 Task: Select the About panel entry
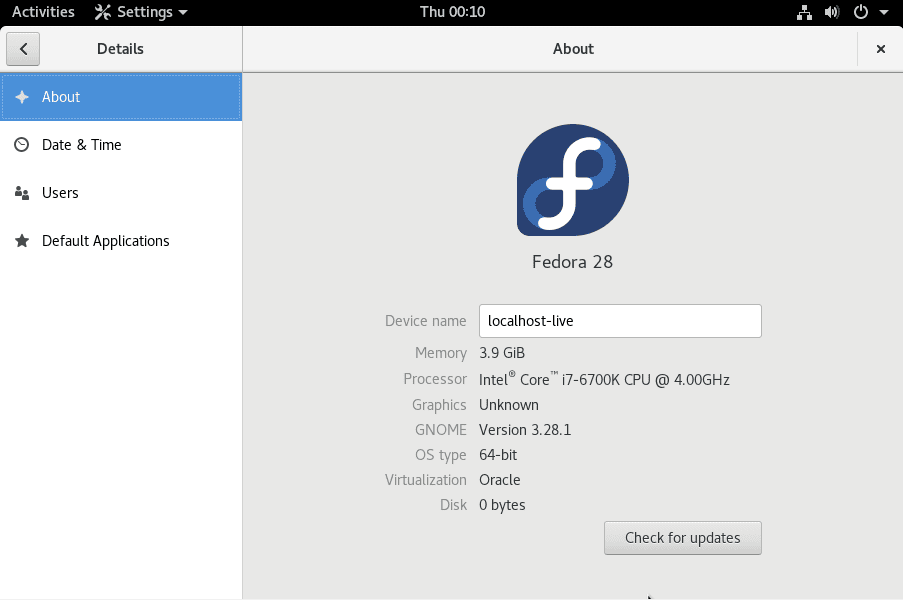point(121,97)
